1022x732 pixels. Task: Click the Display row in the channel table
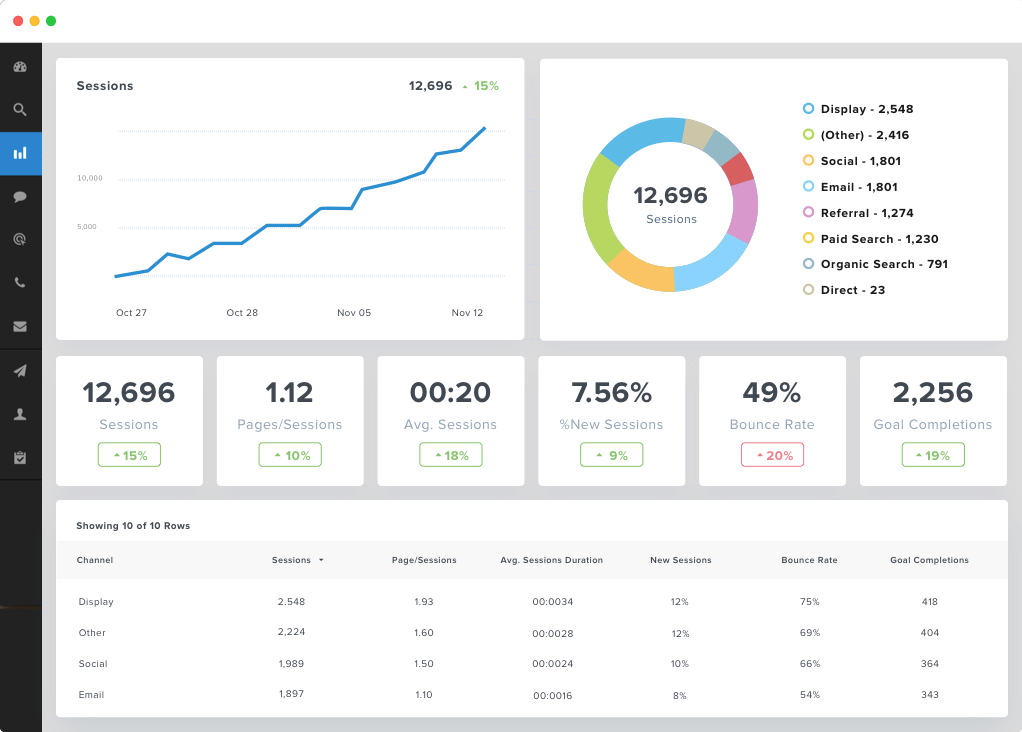click(95, 602)
